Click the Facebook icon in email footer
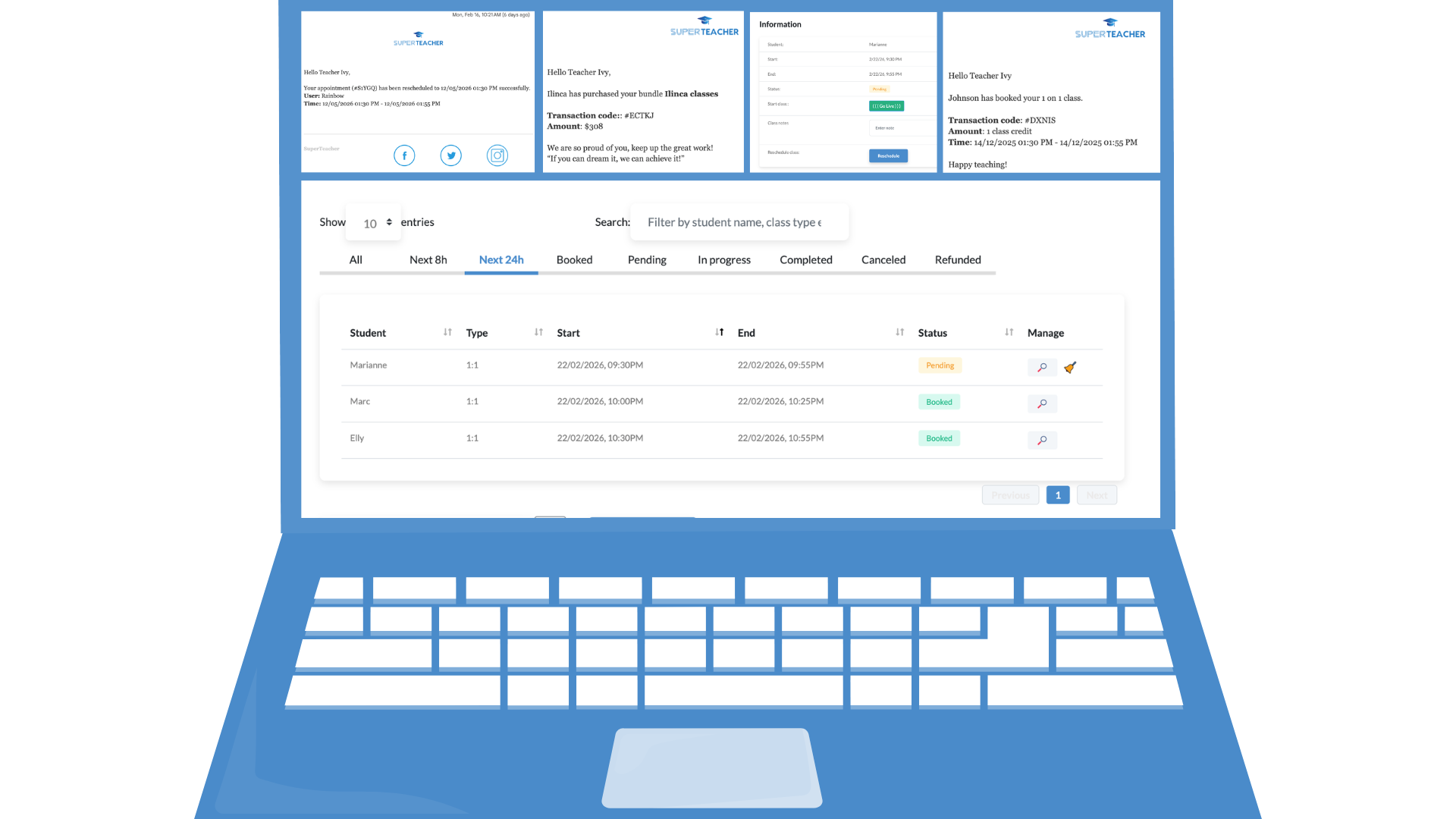The image size is (1456, 819). click(x=404, y=155)
